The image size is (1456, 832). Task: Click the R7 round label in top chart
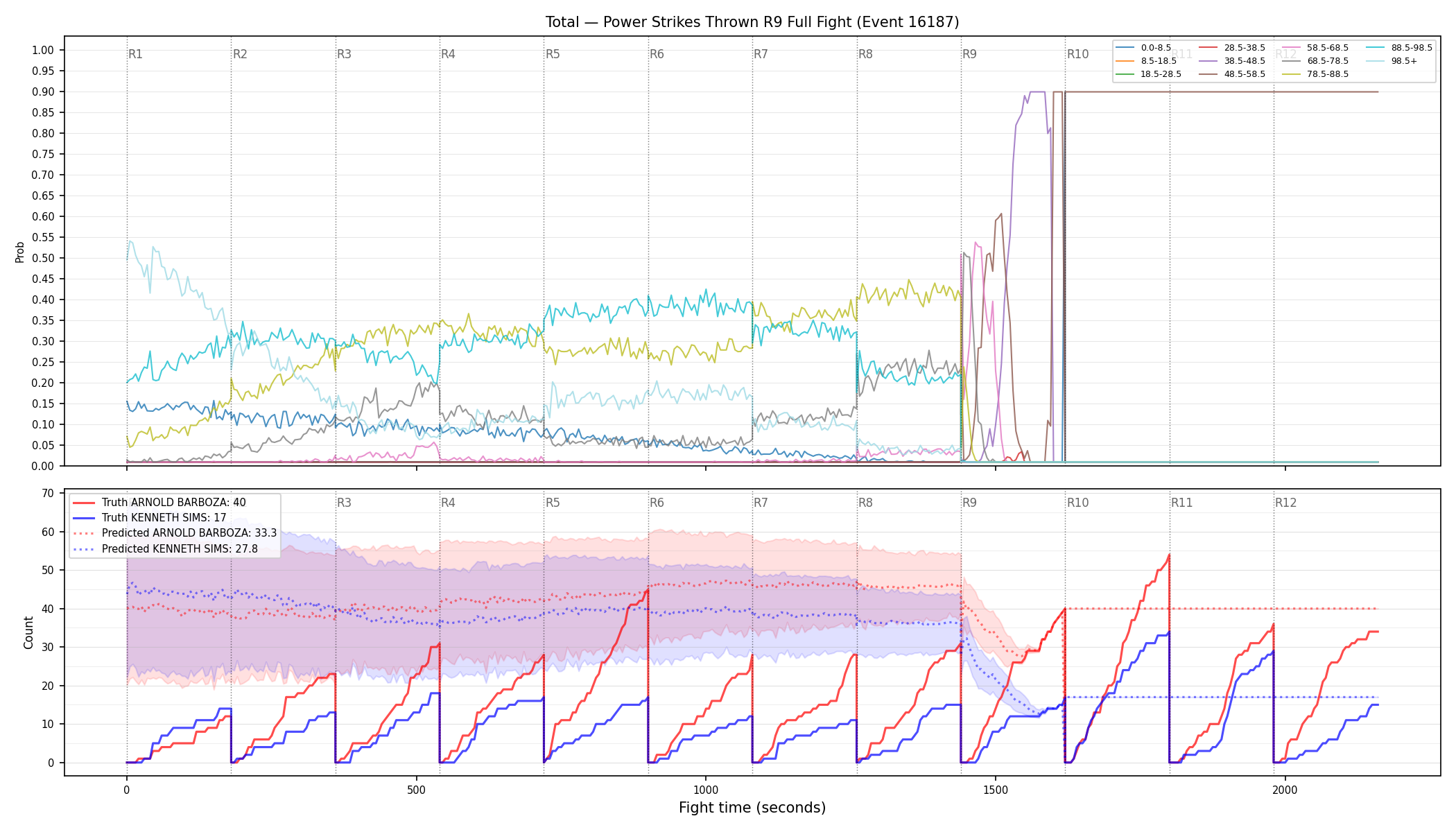(x=761, y=54)
